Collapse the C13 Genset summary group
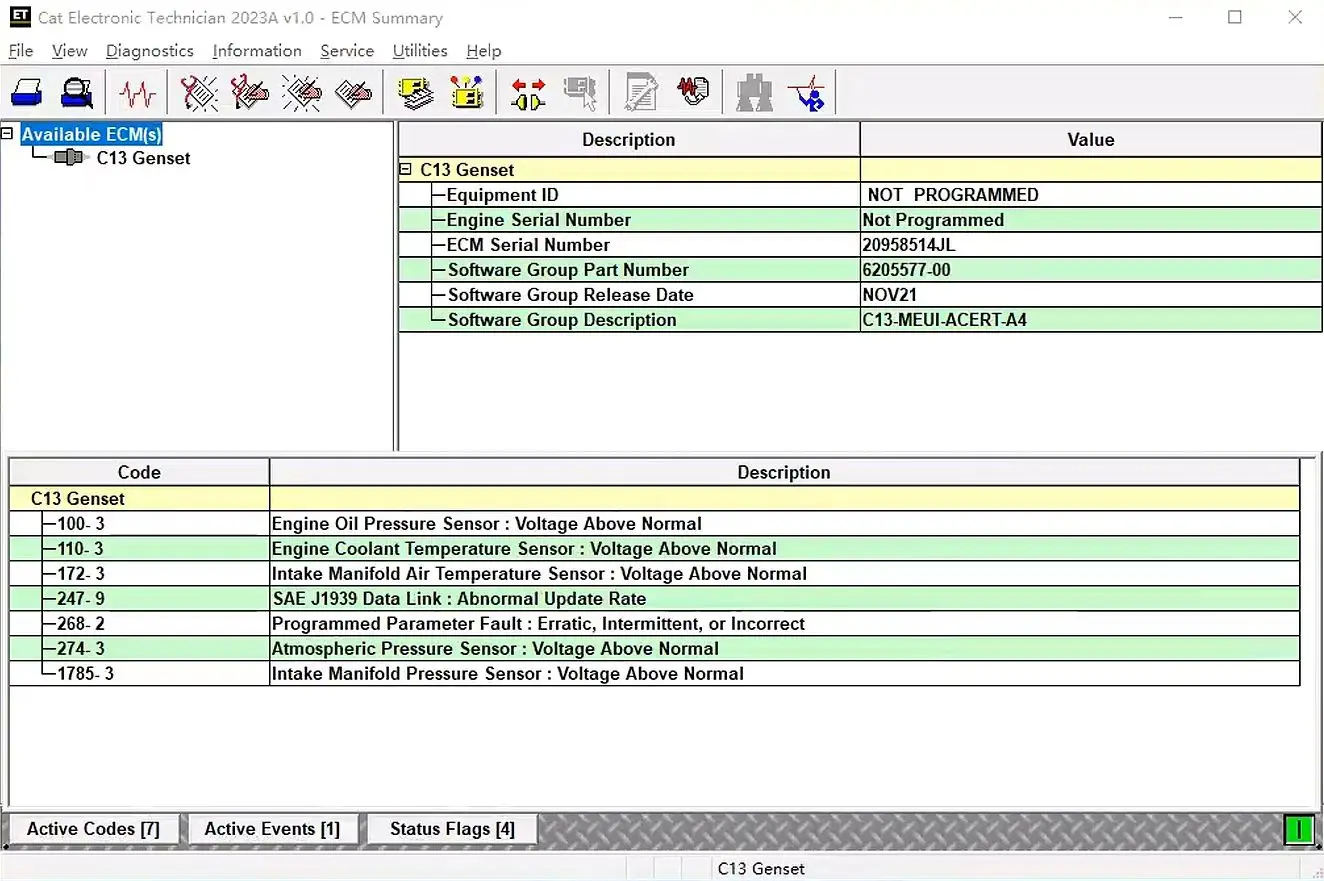Viewport: 1324px width, 881px height. coord(406,170)
